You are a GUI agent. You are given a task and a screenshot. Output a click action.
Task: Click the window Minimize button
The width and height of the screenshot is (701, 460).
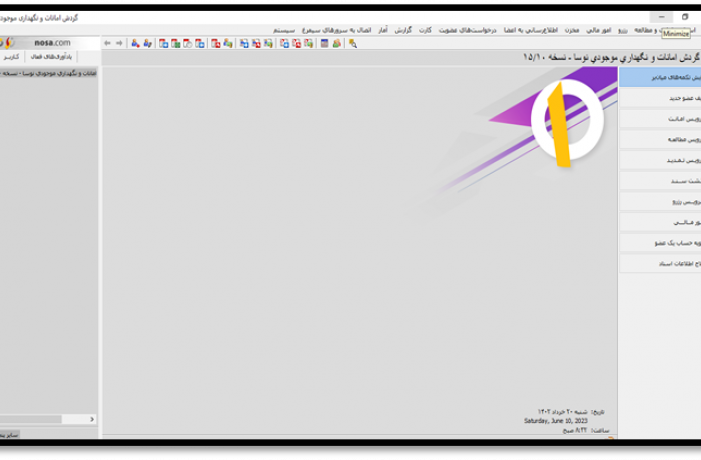tap(662, 17)
